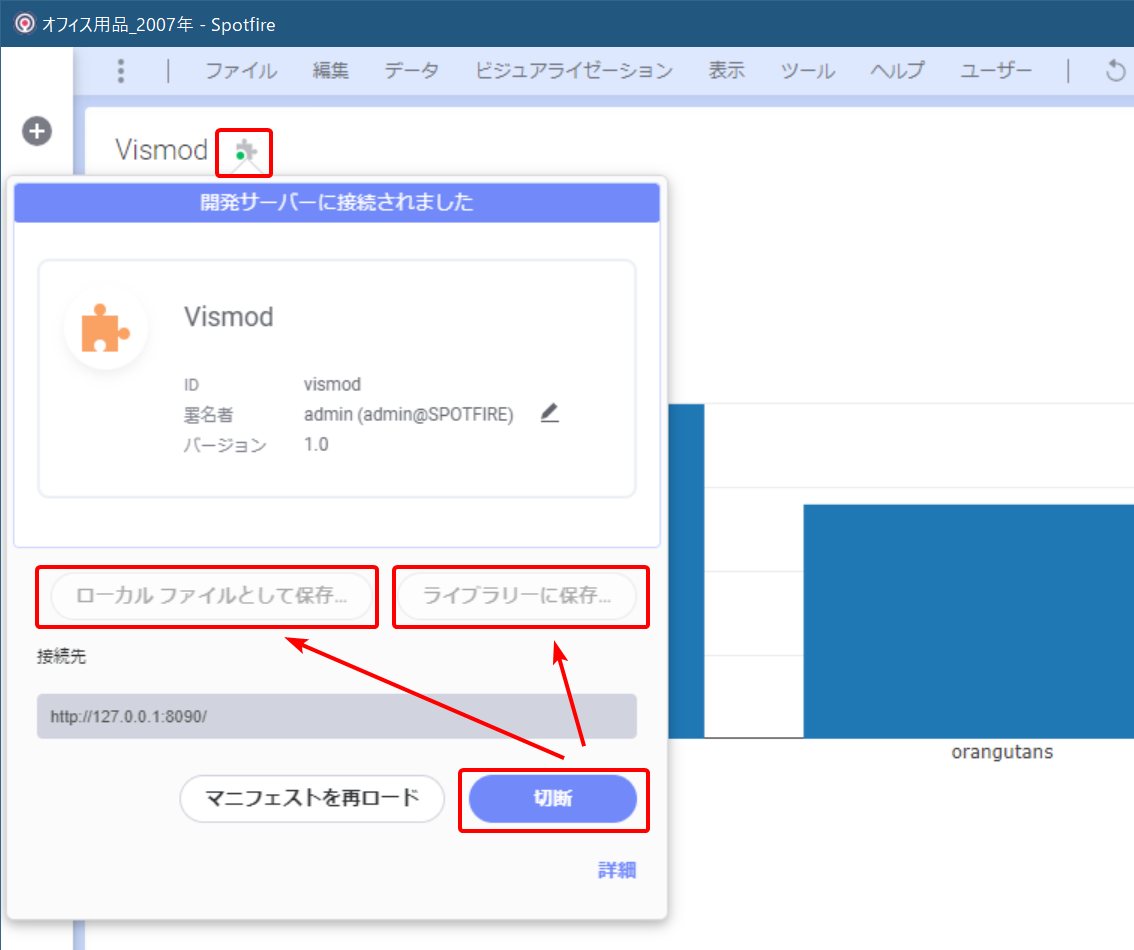This screenshot has width=1134, height=950.
Task: Click the ID value vismod
Action: pos(332,384)
